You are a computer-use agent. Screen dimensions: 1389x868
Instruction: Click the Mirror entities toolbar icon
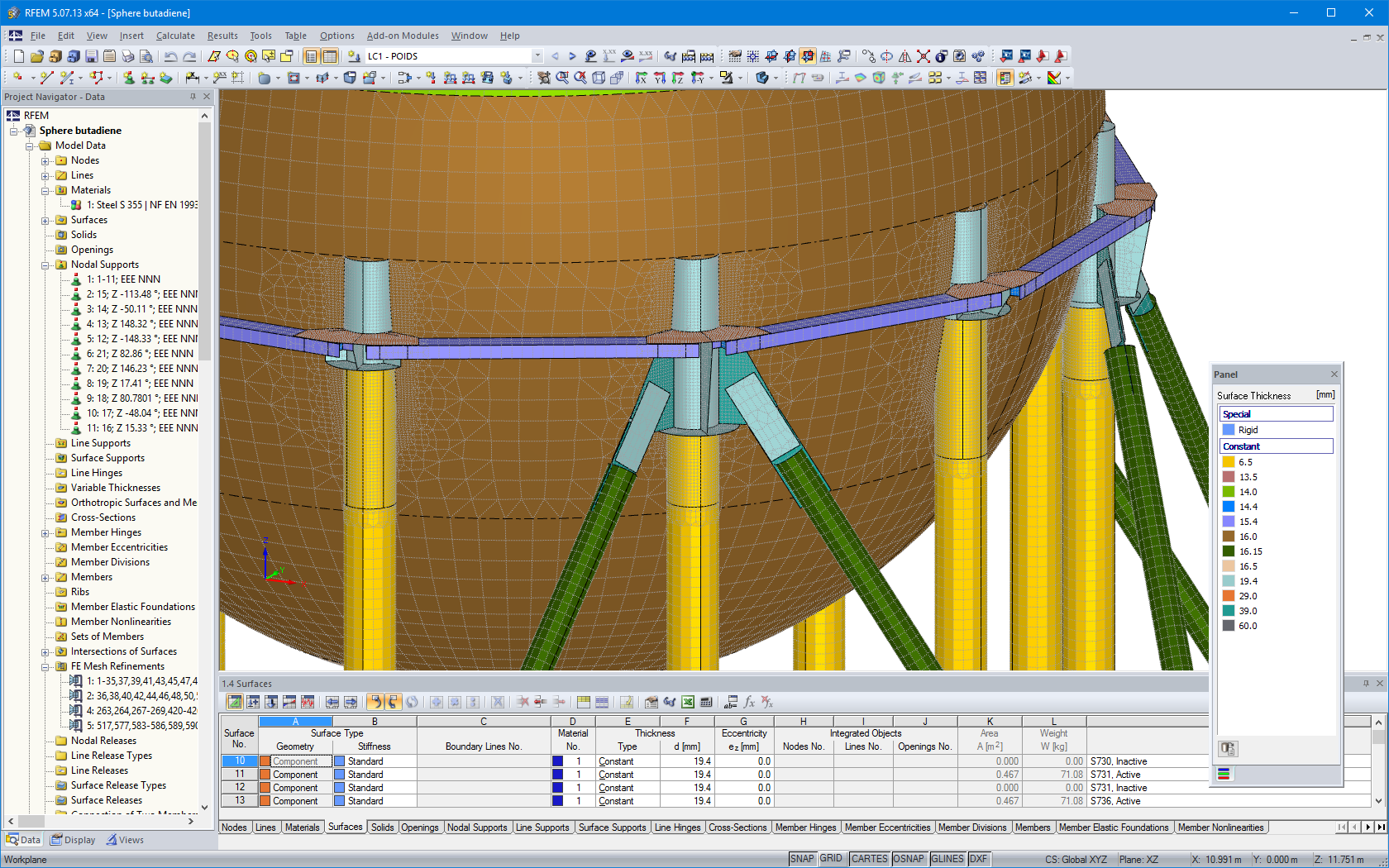[905, 55]
